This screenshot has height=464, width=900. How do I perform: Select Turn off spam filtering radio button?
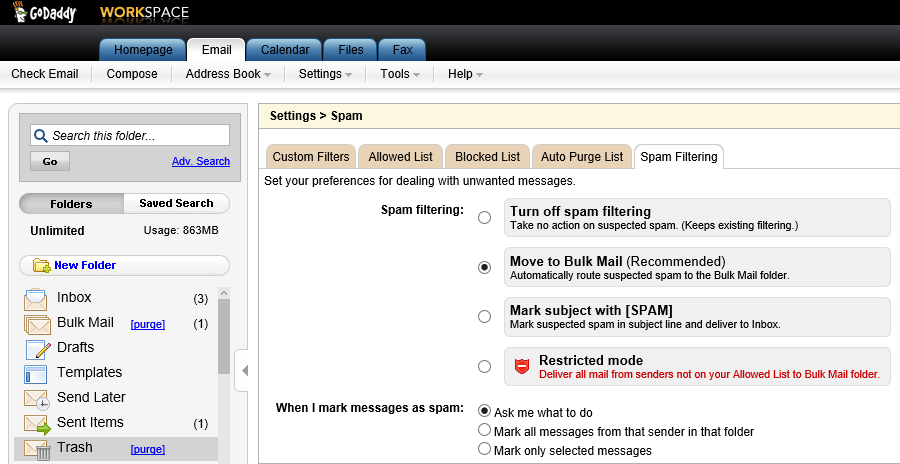coord(485,217)
